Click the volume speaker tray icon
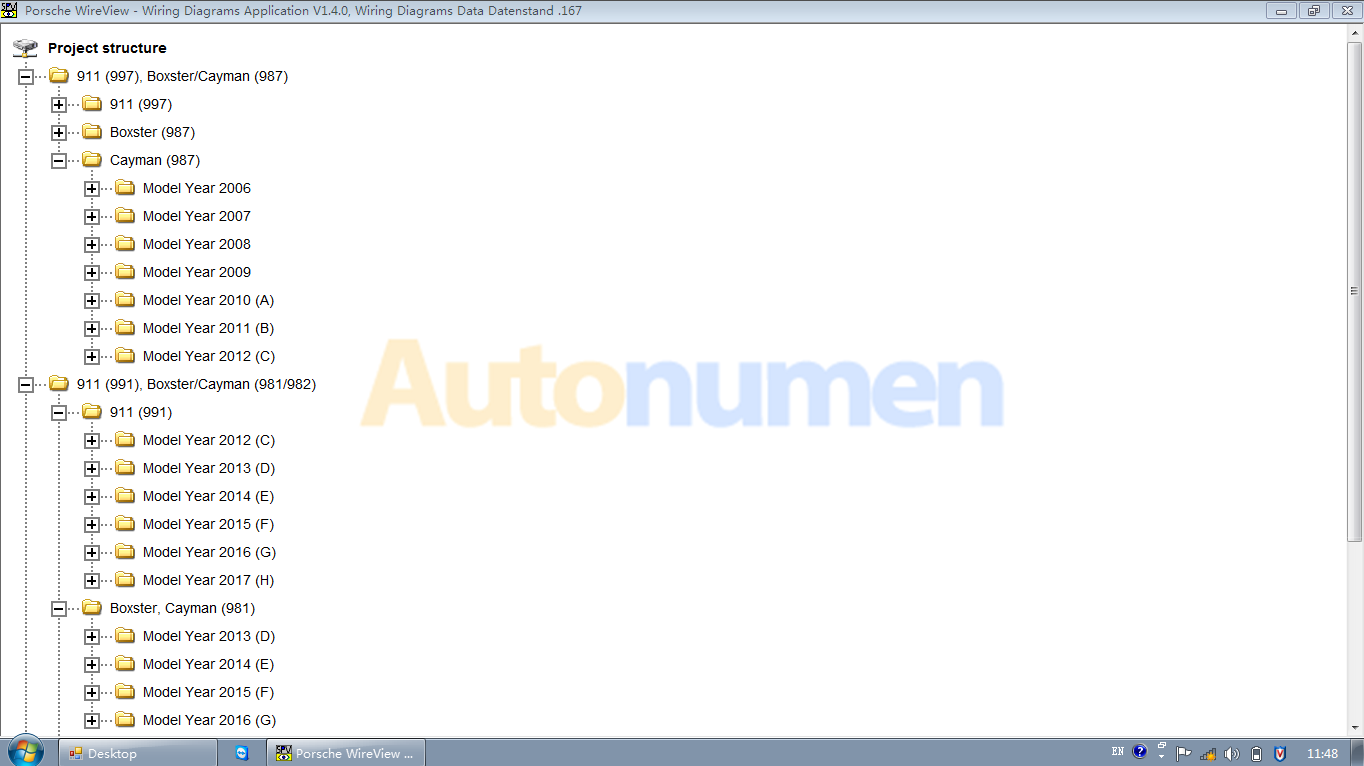This screenshot has height=766, width=1364. tap(1232, 754)
